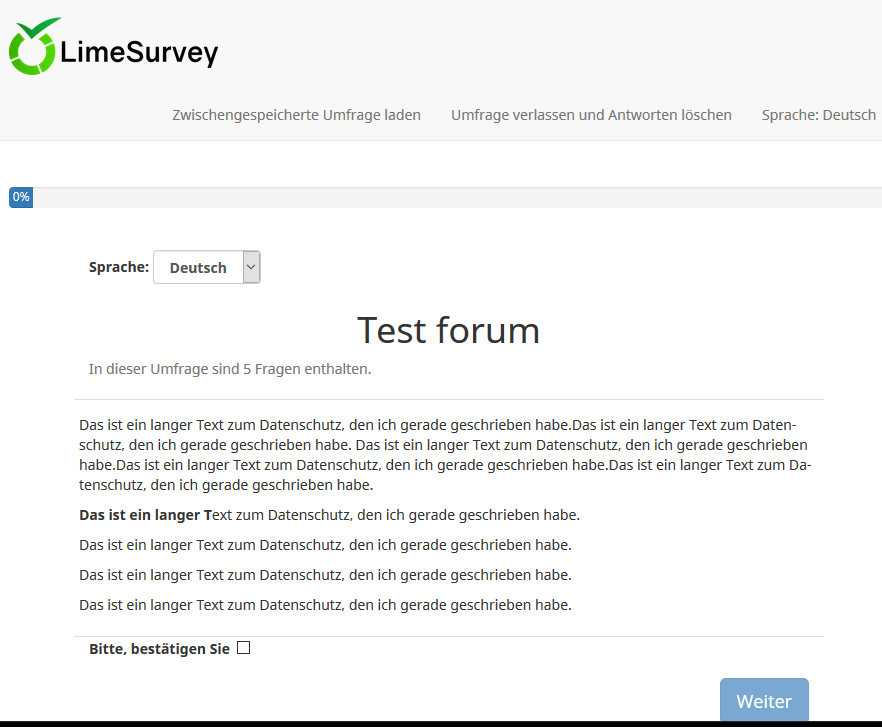Tick the Bitte, bestätigen Sie checkbox
882x727 pixels.
point(244,648)
